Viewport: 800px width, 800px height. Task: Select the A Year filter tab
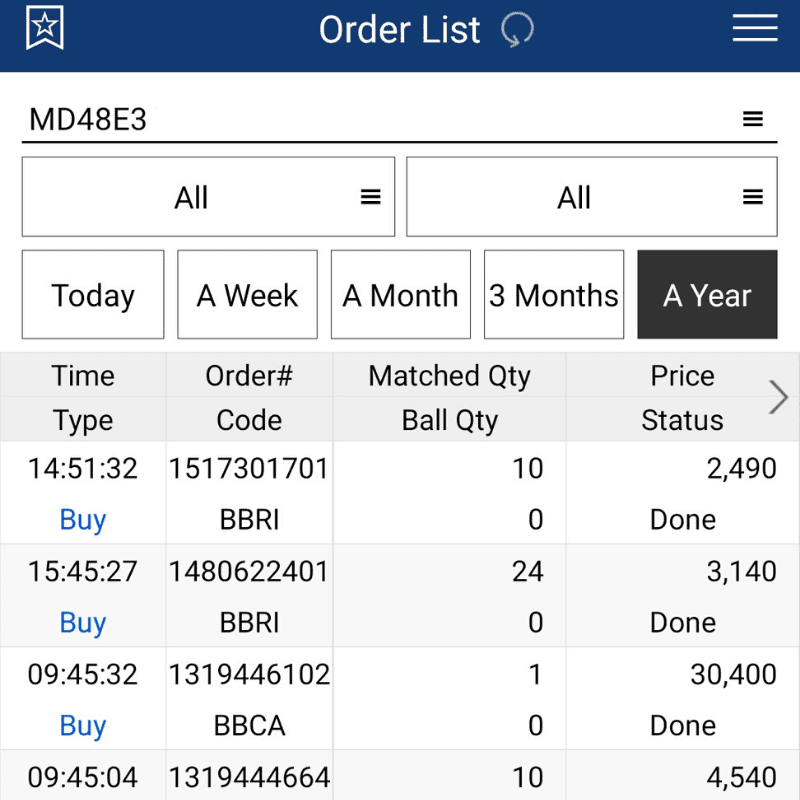(707, 294)
